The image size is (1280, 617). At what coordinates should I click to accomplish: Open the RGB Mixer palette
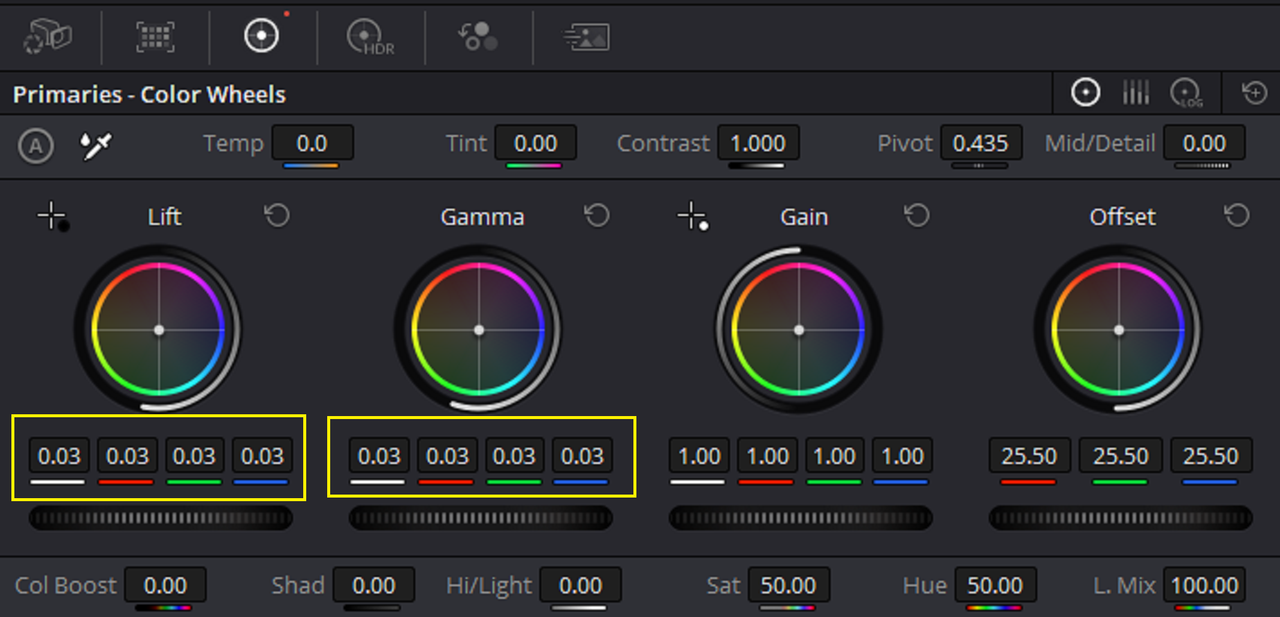(478, 37)
